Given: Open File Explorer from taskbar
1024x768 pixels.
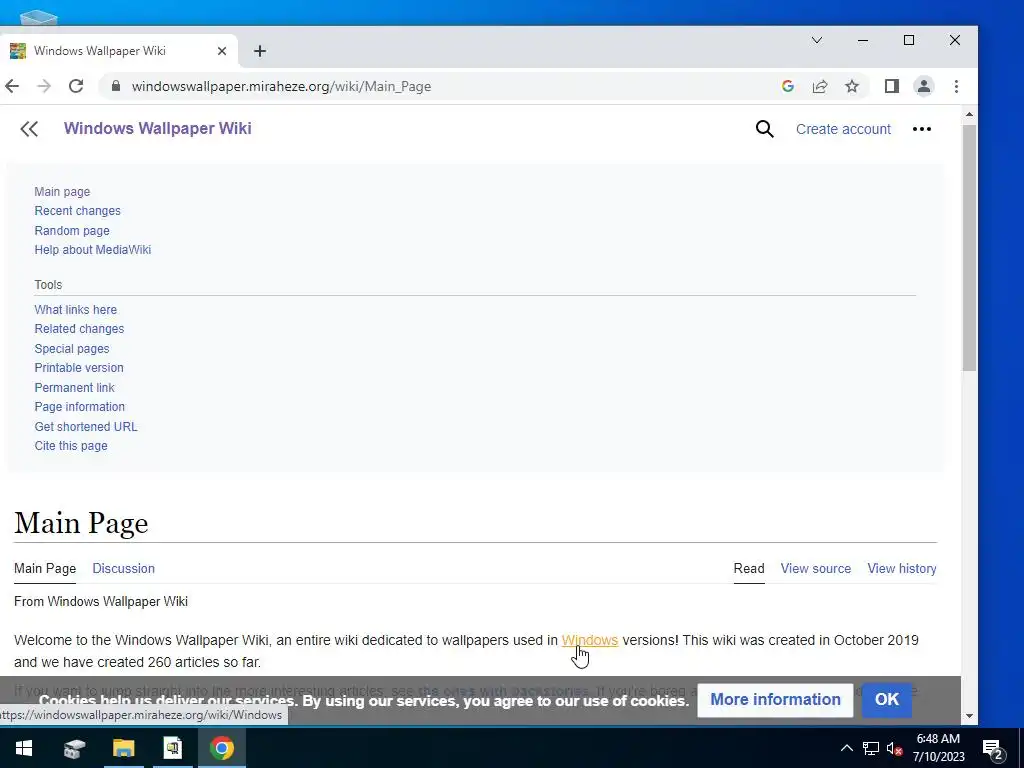Looking at the screenshot, I should 123,748.
